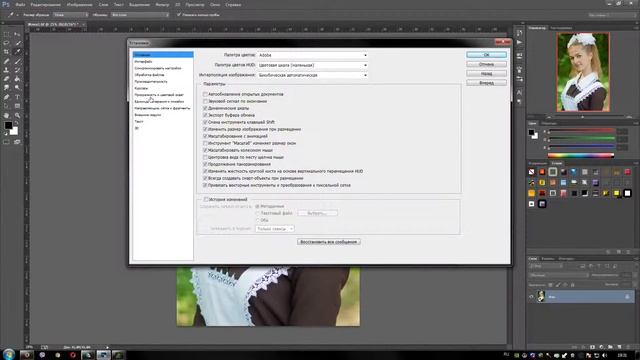Screen dimensions: 640x360
Task: Open the Paragraph panel icon
Action: 519,101
